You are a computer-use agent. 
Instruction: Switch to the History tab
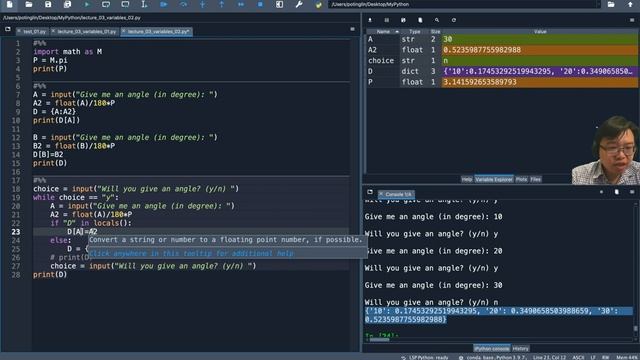(x=520, y=349)
